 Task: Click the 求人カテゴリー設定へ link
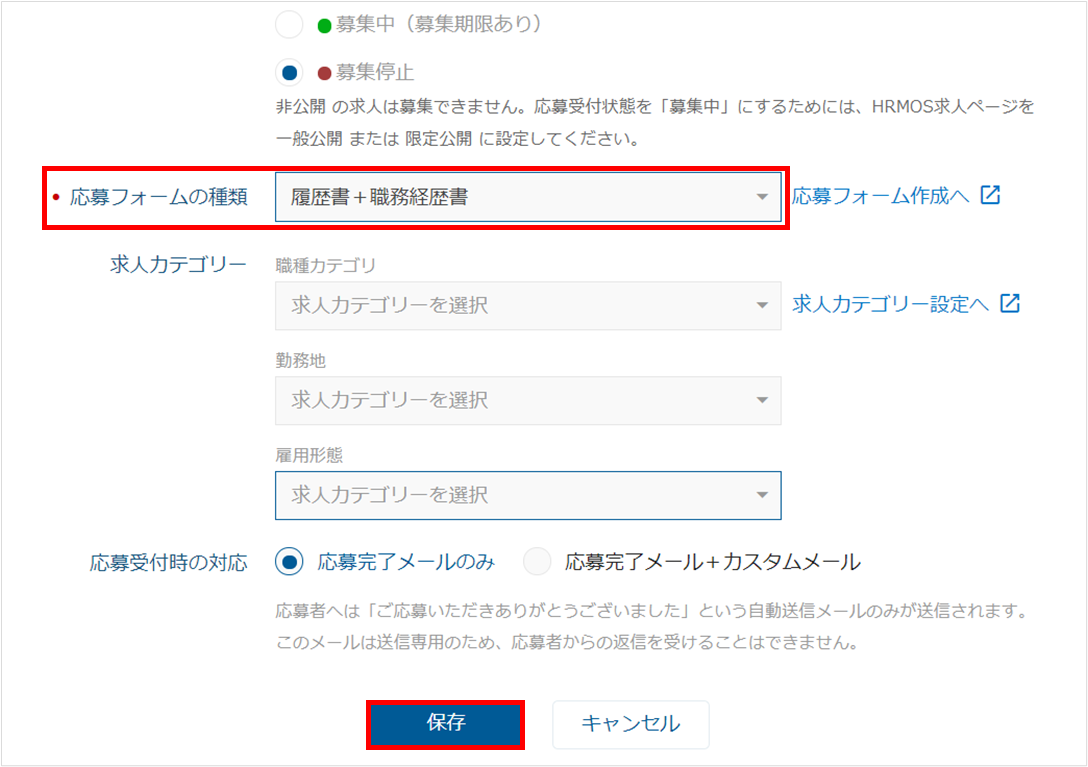[x=890, y=304]
